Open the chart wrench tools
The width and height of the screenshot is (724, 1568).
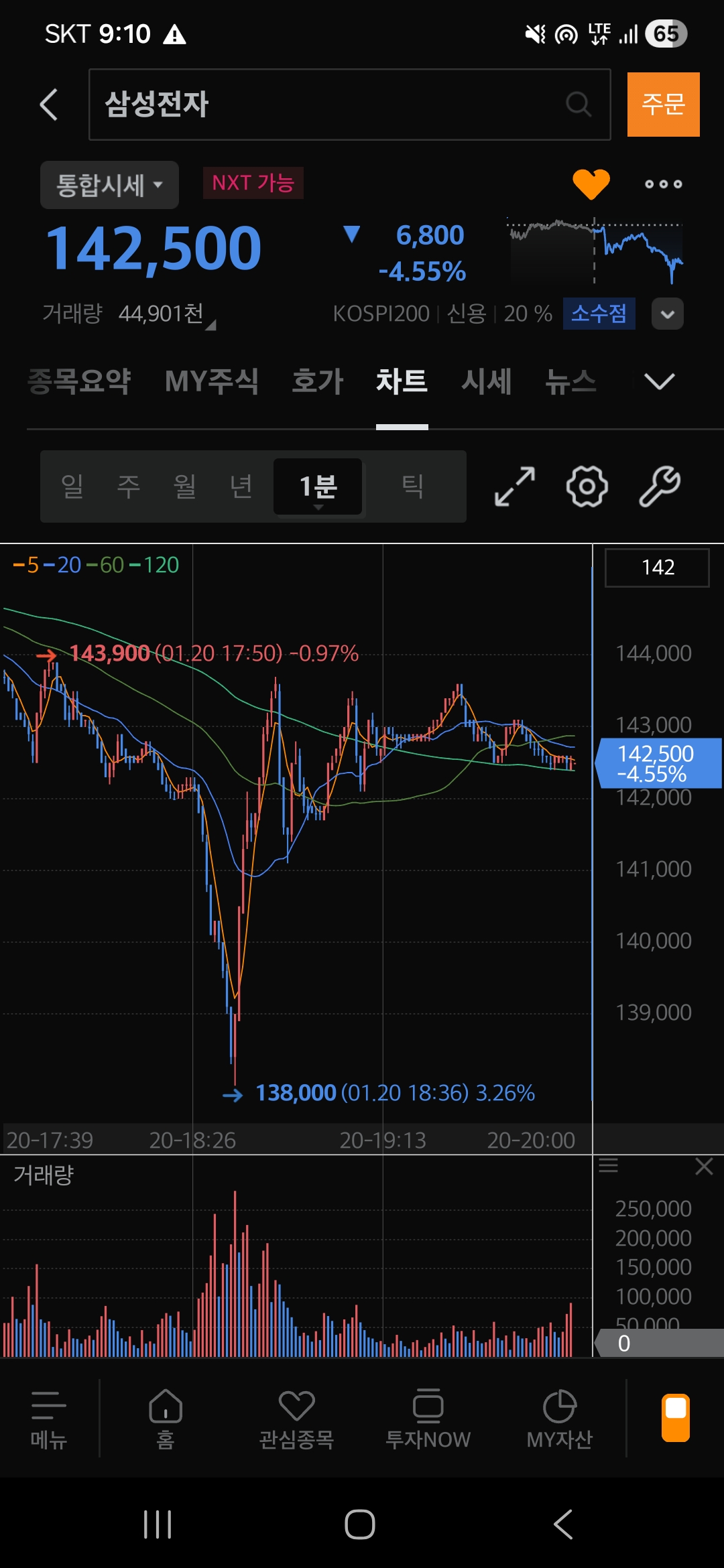pos(660,486)
